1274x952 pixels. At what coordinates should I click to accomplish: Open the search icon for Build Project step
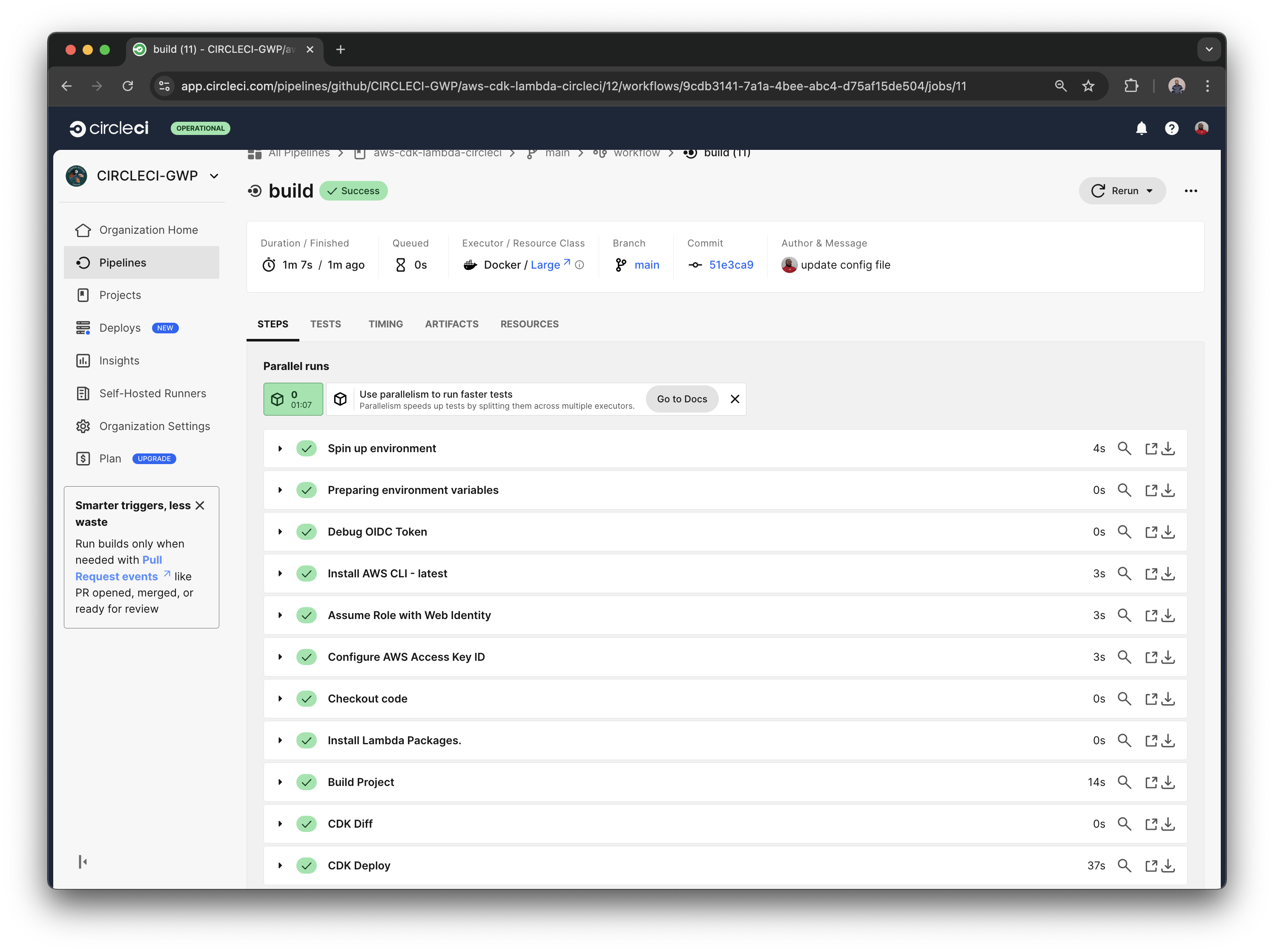point(1124,782)
